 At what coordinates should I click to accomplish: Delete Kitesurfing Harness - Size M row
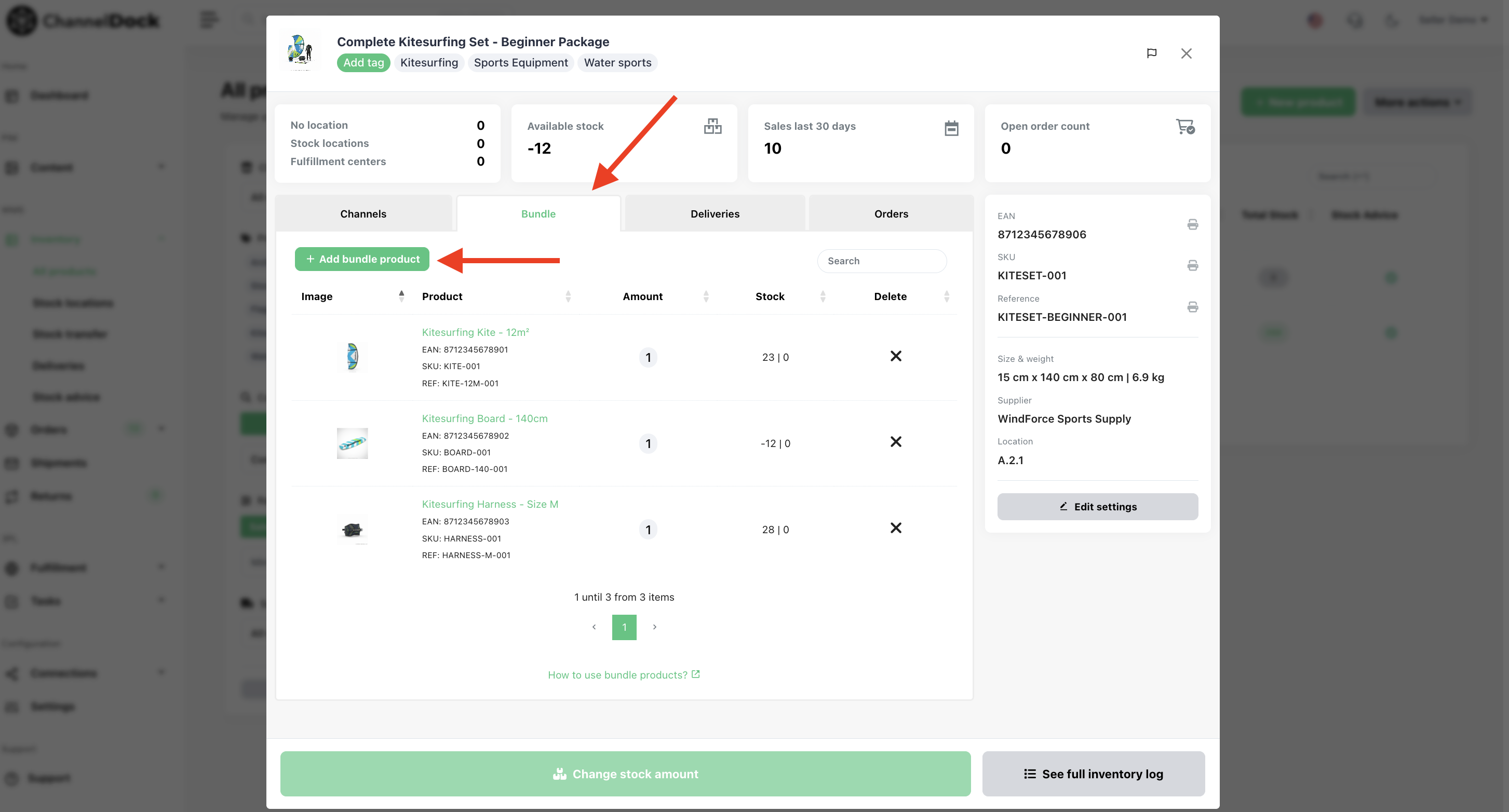(895, 528)
